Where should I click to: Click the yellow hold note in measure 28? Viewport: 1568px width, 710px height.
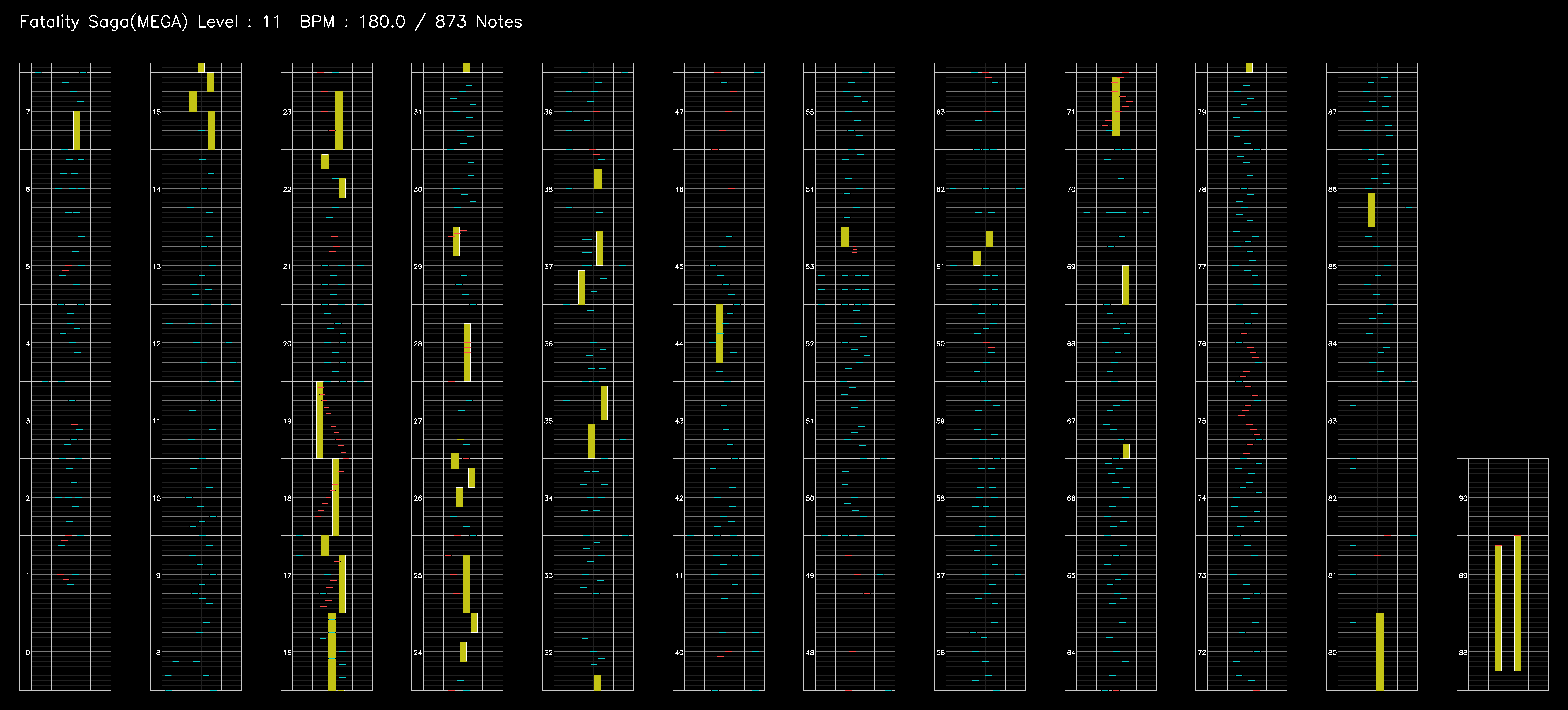click(x=467, y=352)
